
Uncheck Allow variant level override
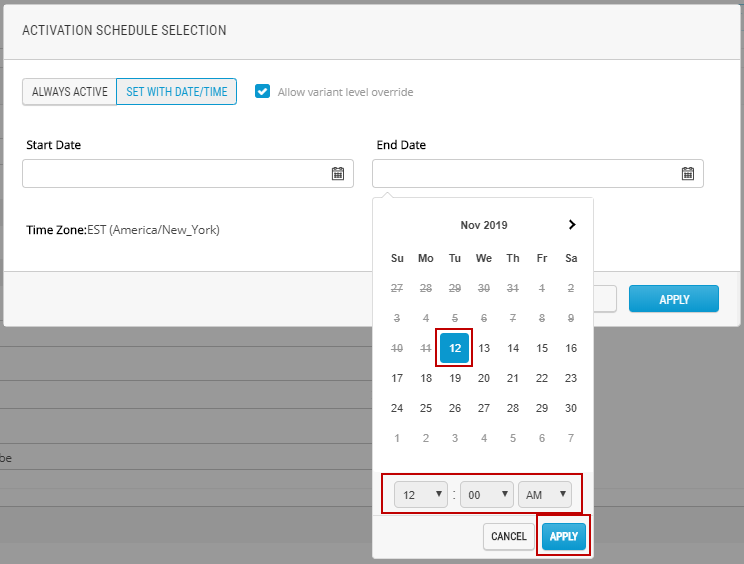(263, 92)
